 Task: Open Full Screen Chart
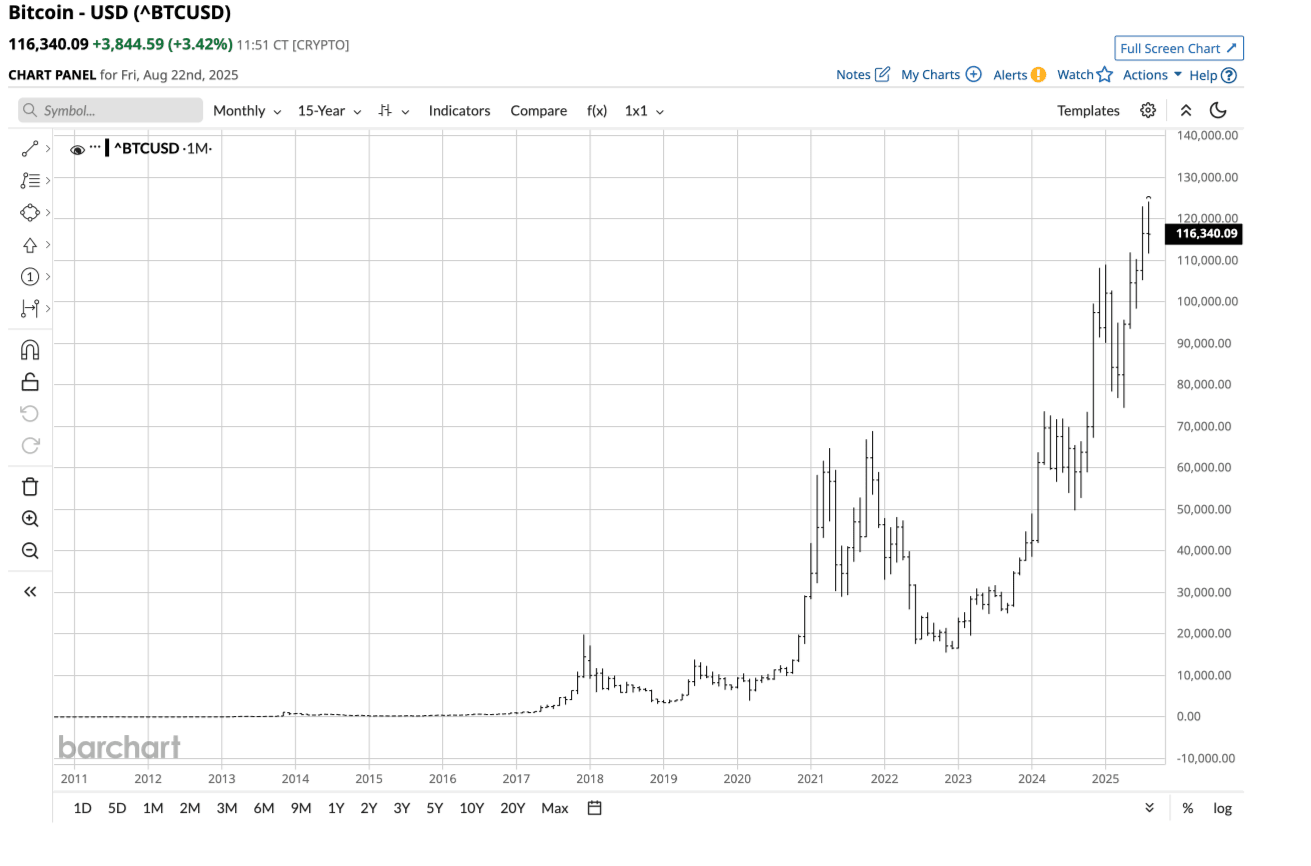pos(1179,48)
